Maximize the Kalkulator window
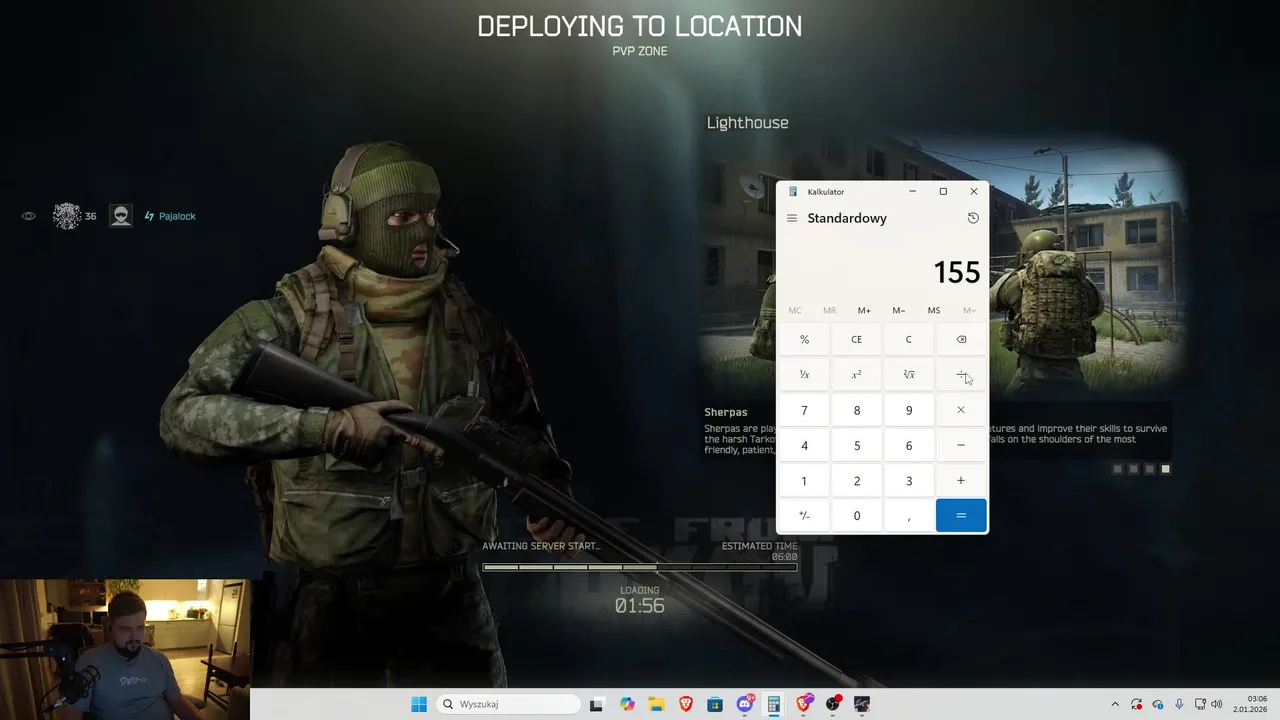This screenshot has width=1280, height=720. [x=943, y=191]
